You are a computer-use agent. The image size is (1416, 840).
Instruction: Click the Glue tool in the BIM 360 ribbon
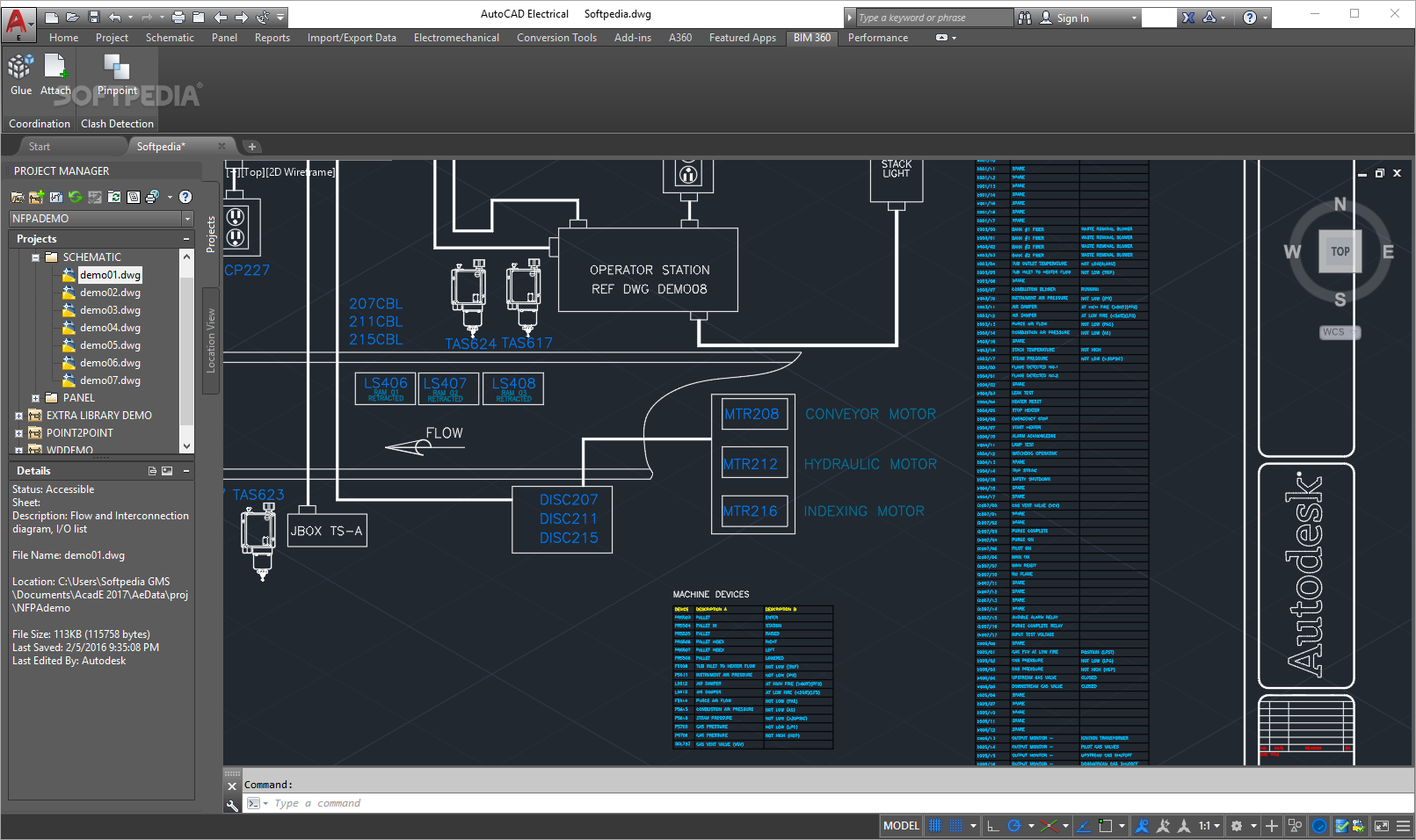[x=20, y=73]
